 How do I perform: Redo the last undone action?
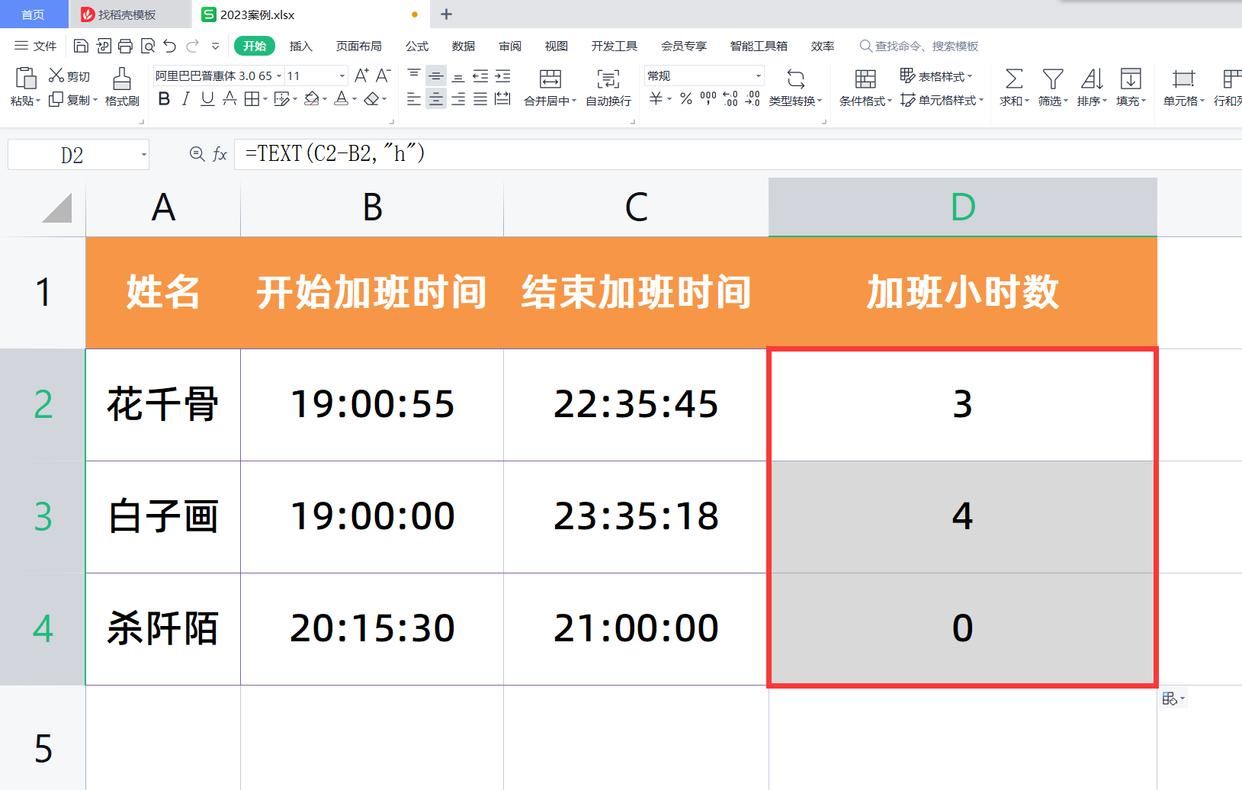point(192,46)
